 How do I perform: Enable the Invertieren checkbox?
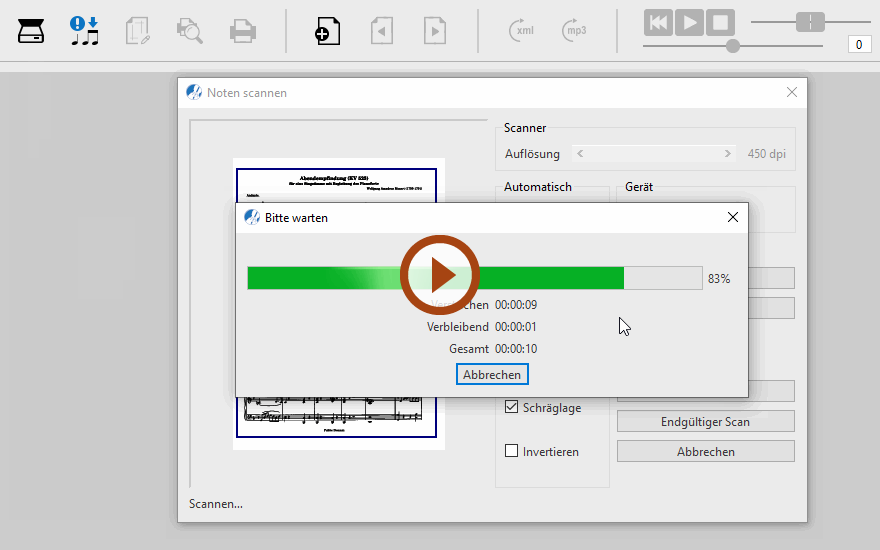pos(512,452)
